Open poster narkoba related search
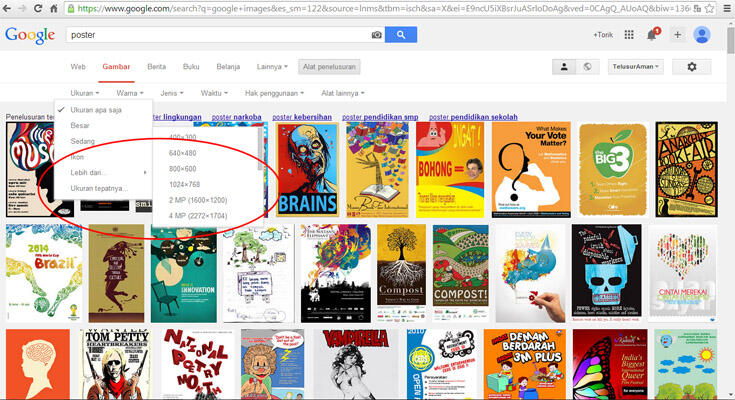 coord(236,117)
